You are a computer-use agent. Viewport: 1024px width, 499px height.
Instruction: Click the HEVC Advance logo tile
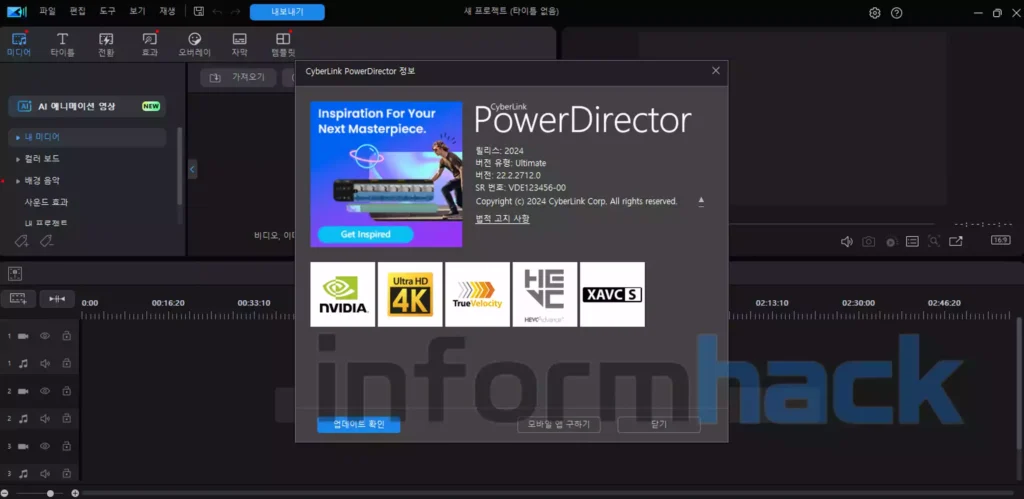click(x=545, y=294)
